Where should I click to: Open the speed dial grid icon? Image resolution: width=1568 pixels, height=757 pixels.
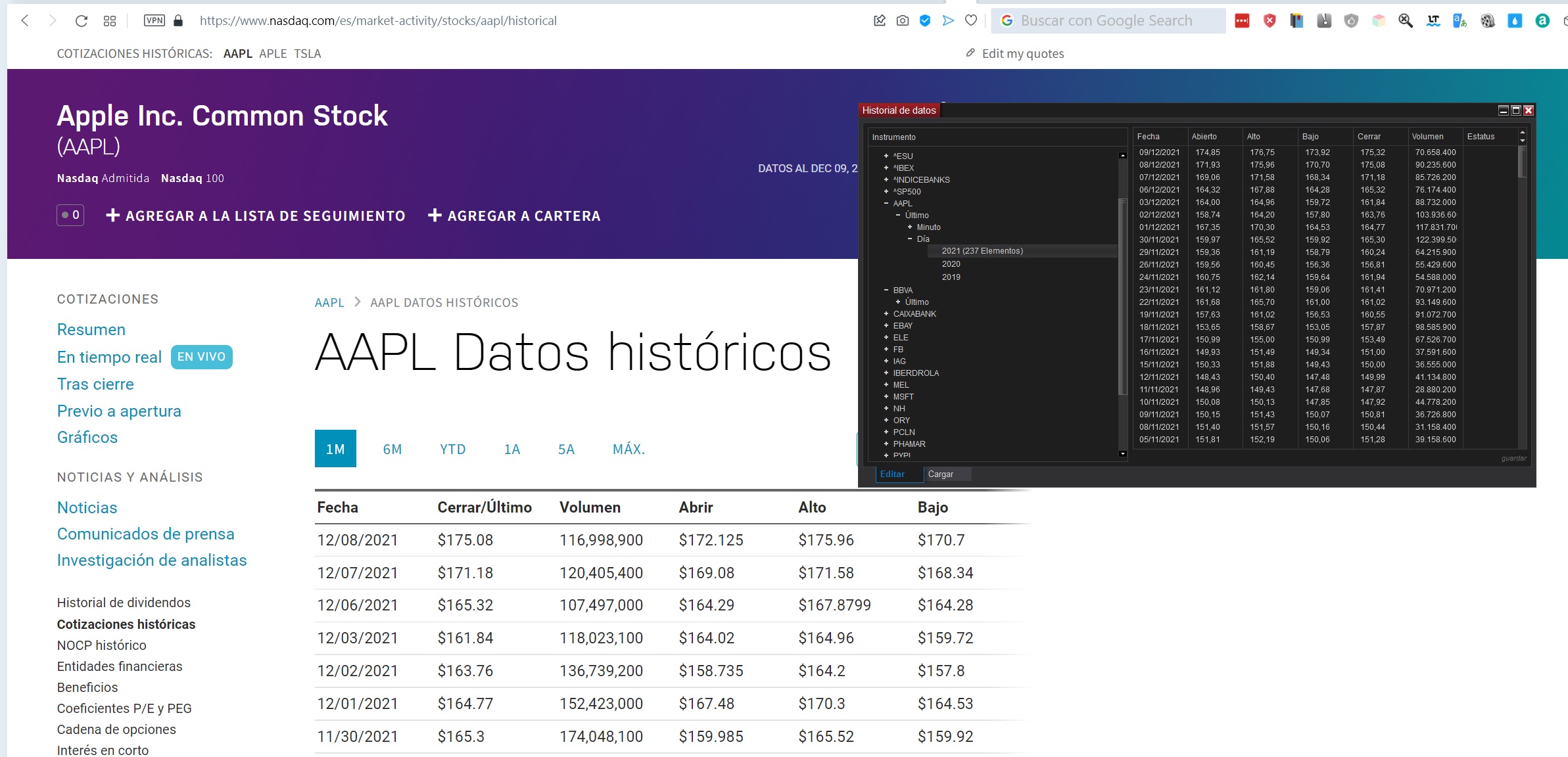[x=110, y=21]
